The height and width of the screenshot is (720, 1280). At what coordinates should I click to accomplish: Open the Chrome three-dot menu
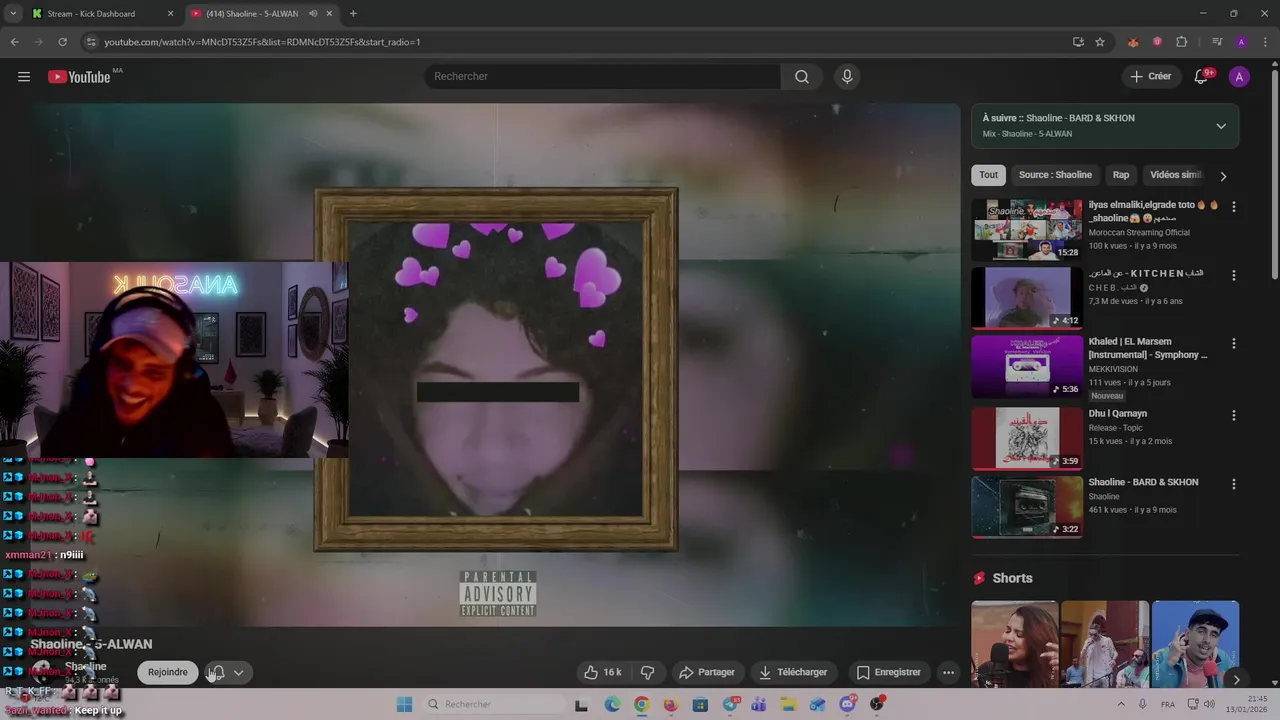pos(1265,42)
